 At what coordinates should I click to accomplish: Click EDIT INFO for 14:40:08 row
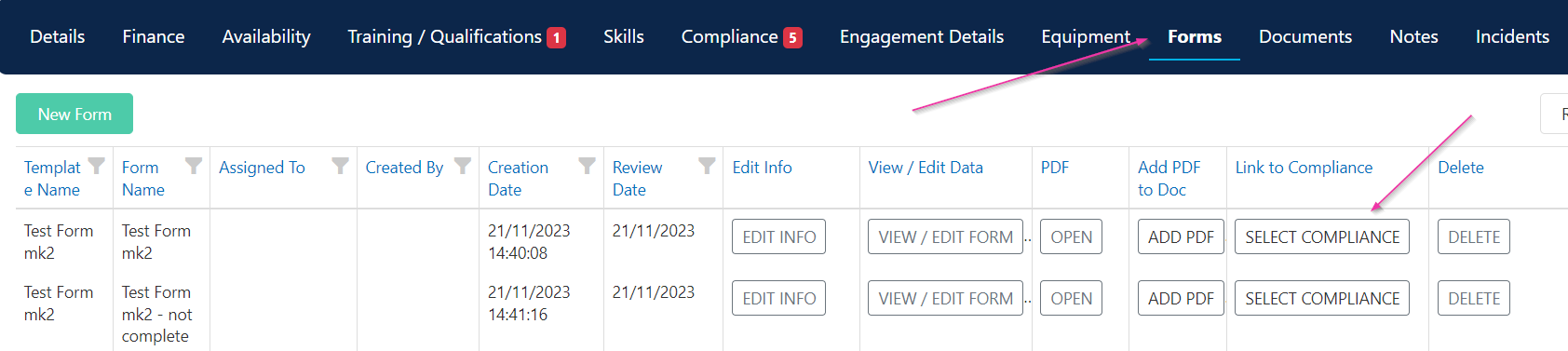(x=778, y=236)
